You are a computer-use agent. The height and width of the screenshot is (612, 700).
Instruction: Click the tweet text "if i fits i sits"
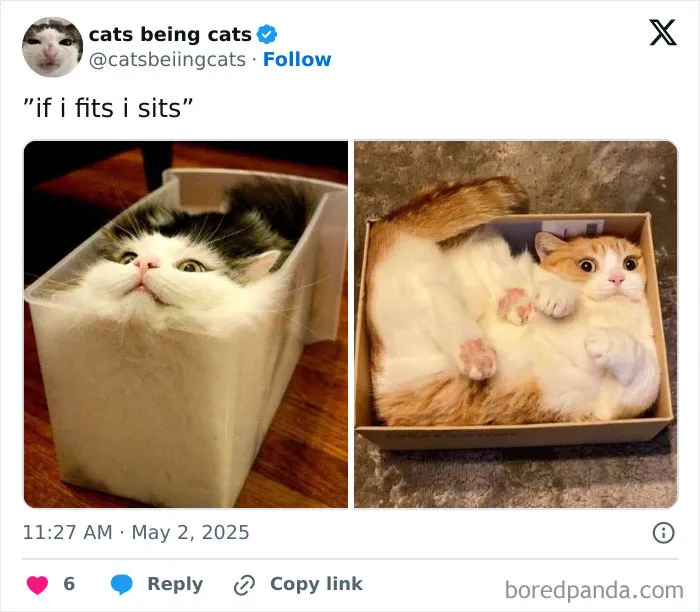[108, 108]
